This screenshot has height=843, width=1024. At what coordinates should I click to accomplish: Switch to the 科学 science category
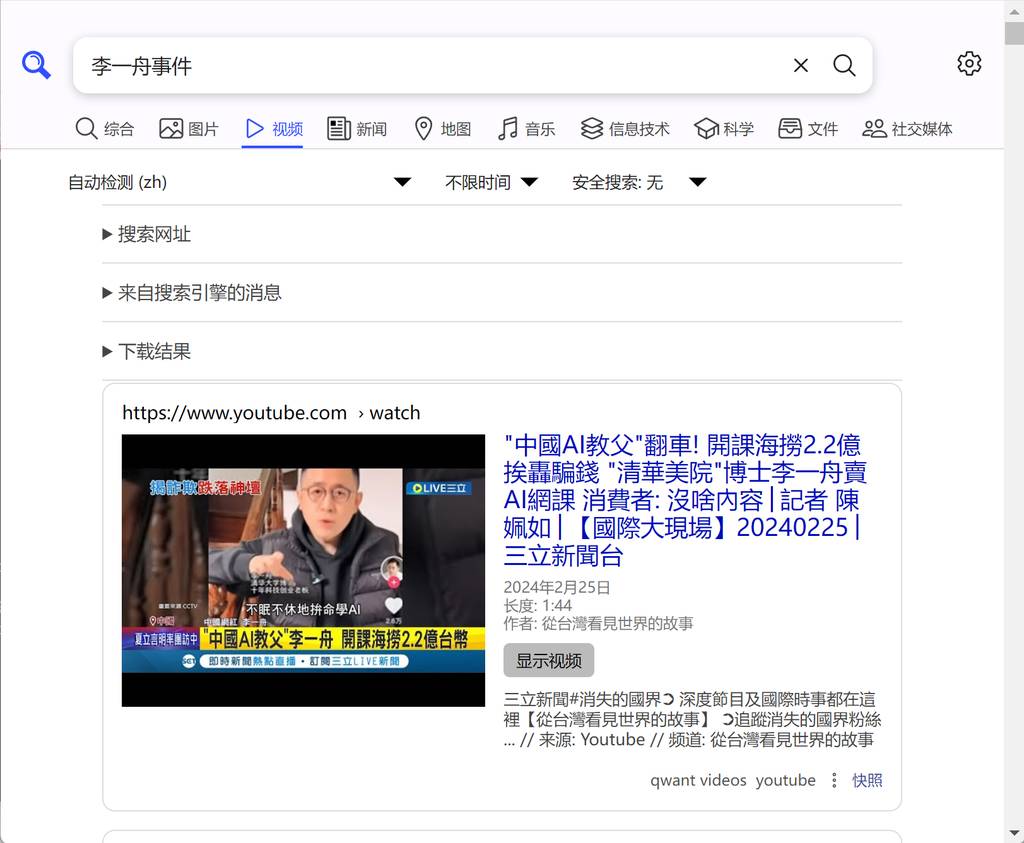(724, 129)
